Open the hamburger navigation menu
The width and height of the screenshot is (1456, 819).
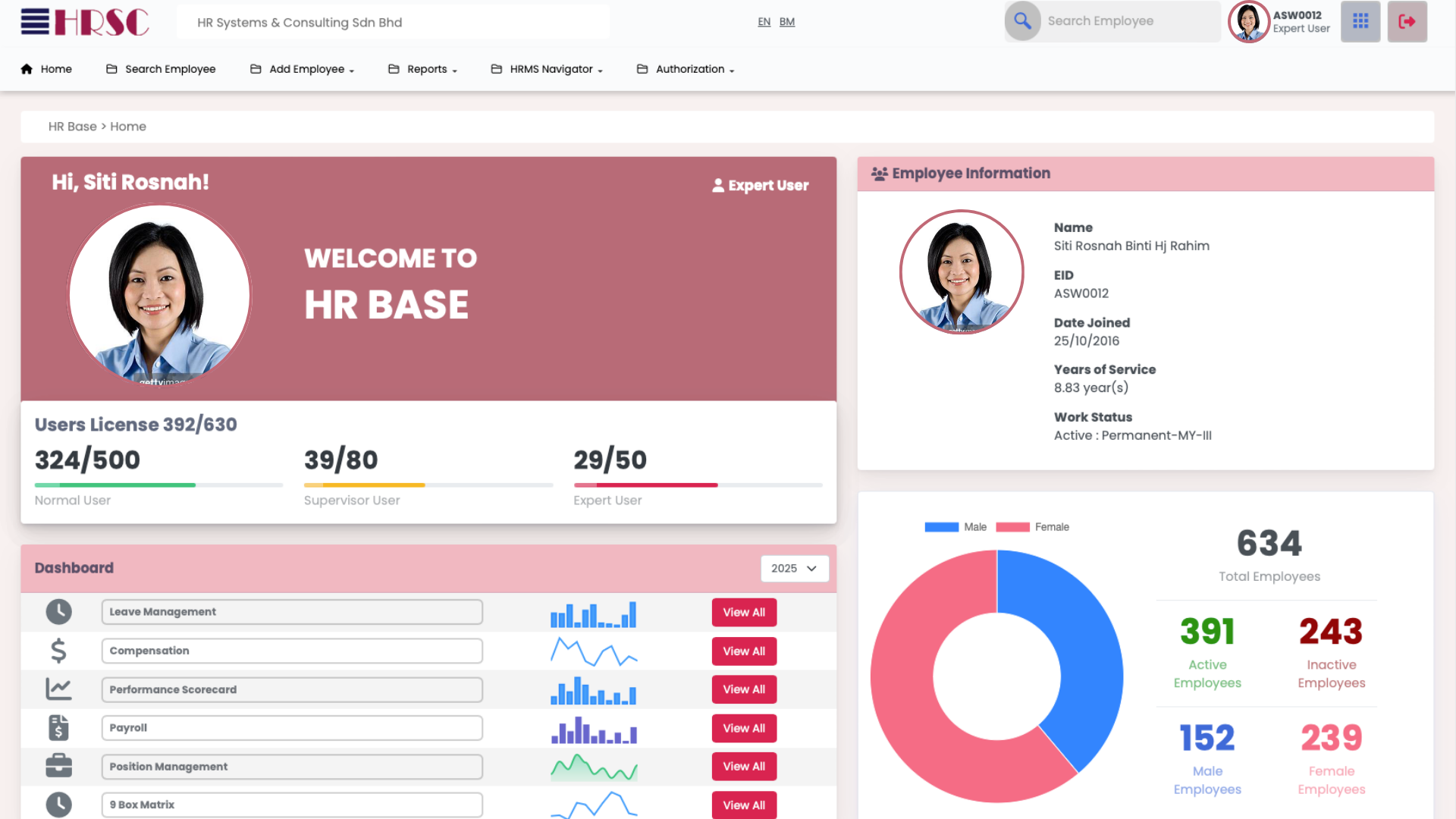tap(35, 21)
